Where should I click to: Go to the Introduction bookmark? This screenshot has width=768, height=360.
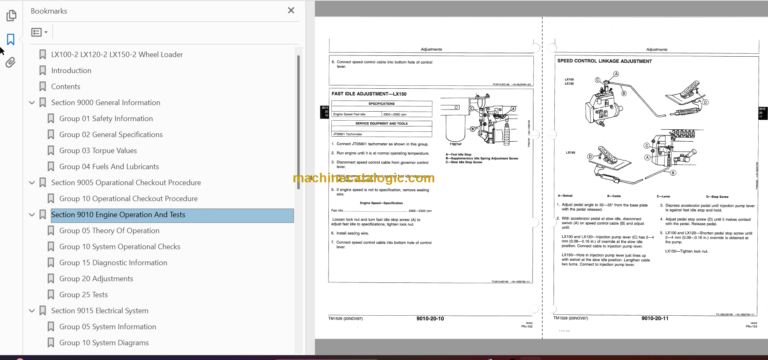[x=71, y=71]
